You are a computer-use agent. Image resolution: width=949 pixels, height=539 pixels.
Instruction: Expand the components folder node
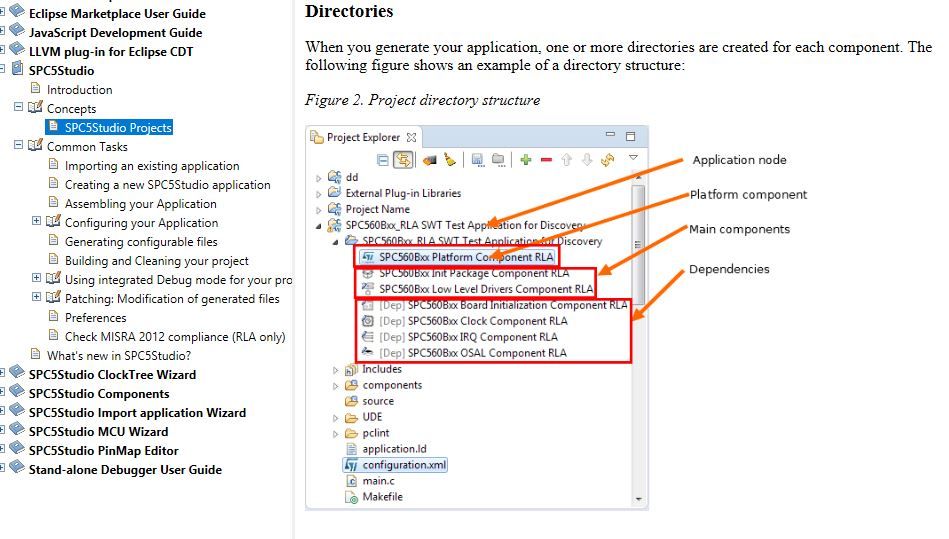click(x=335, y=386)
